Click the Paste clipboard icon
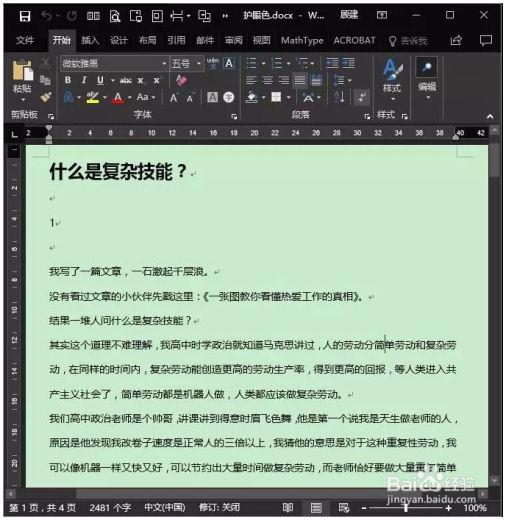Screen dimensions: 506x520 (x=22, y=71)
